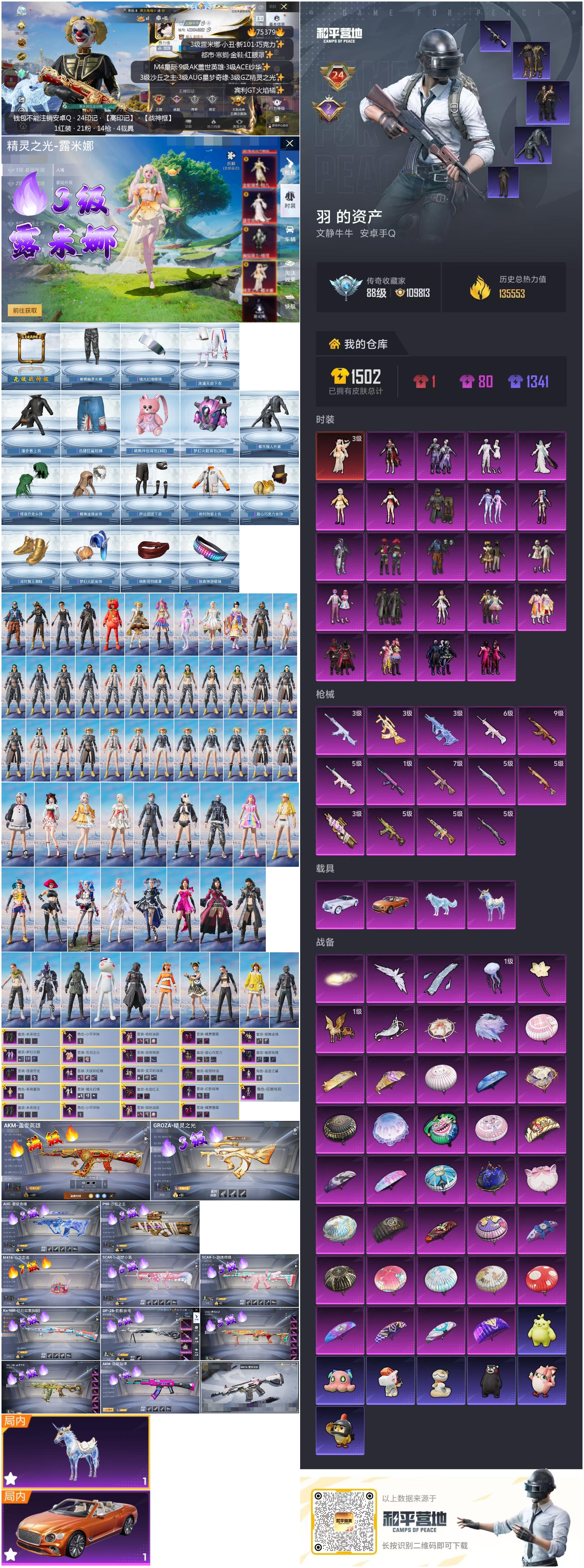Close the 精灵之光-露米娜 preview panel
584x1568 pixels.
click(290, 143)
